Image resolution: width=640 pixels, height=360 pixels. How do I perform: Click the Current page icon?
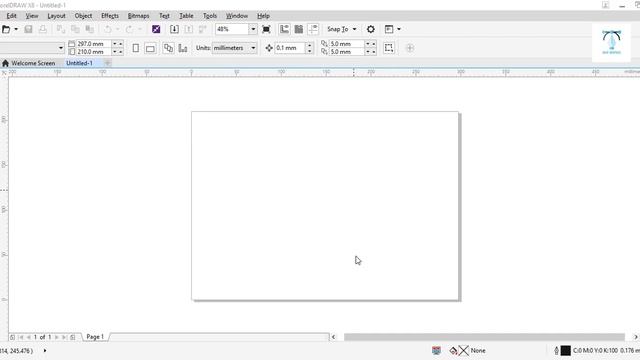[183, 48]
